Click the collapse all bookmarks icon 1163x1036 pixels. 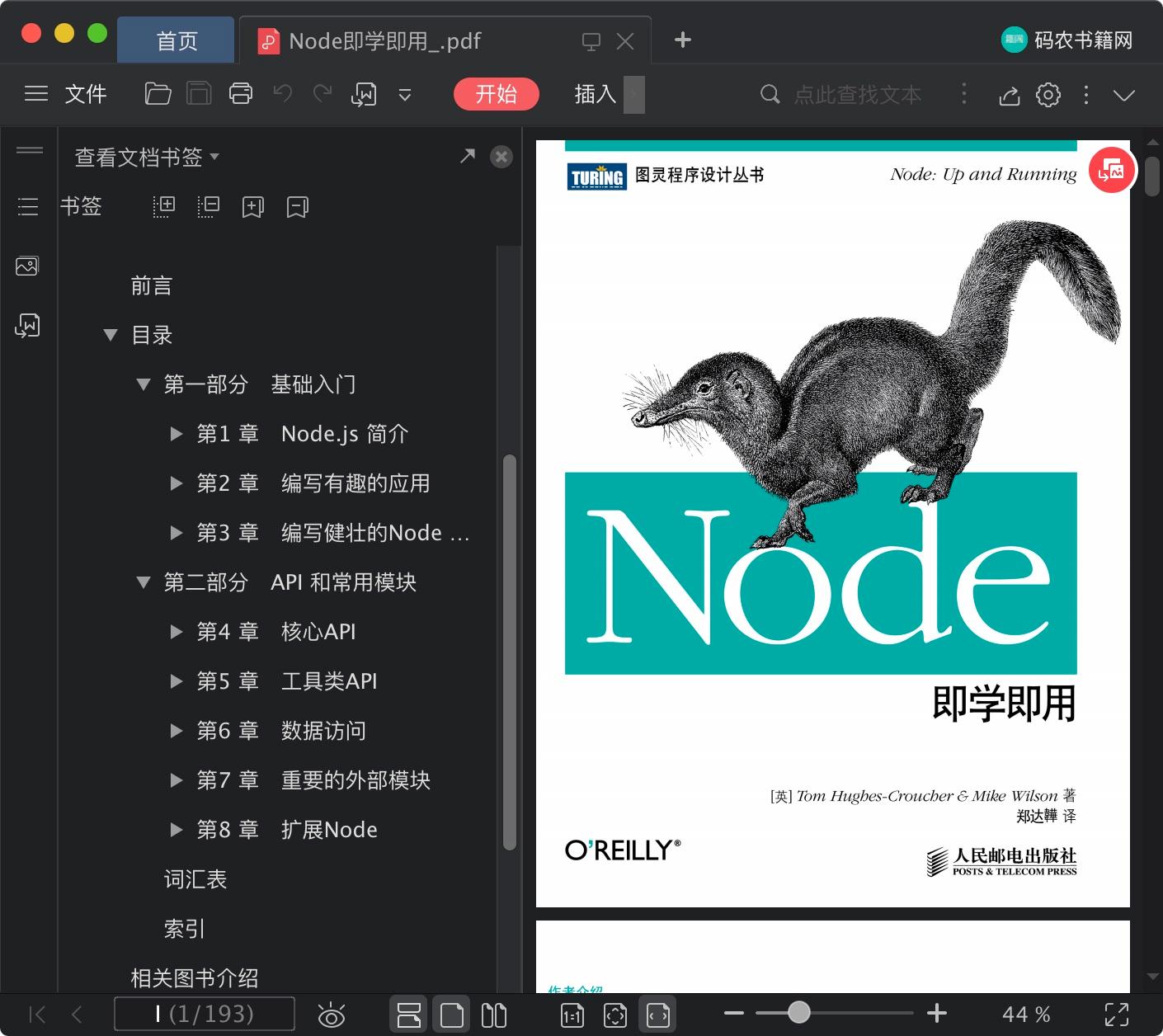[x=209, y=206]
